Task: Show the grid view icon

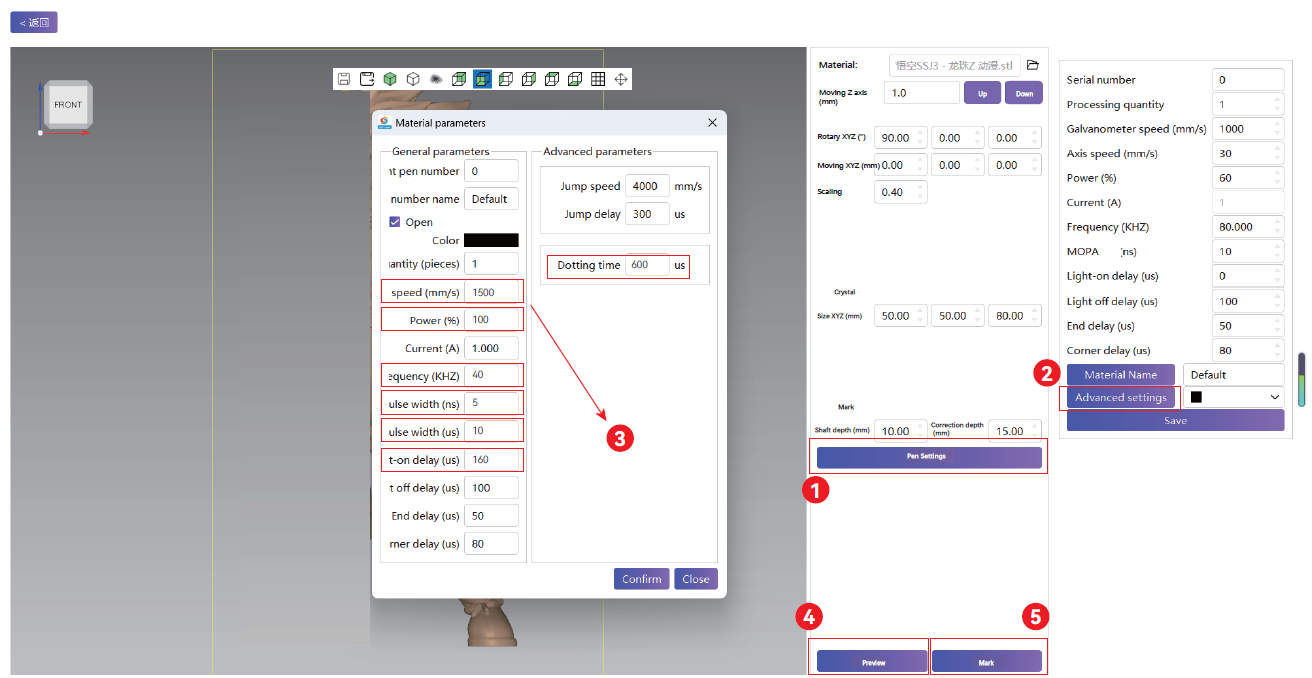Action: click(x=598, y=79)
